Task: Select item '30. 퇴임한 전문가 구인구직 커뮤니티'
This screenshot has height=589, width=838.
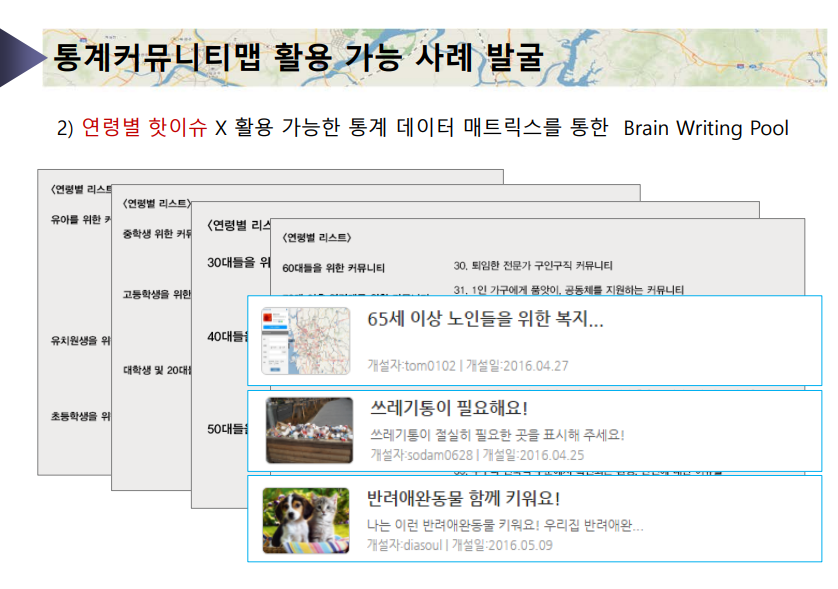Action: tap(533, 266)
